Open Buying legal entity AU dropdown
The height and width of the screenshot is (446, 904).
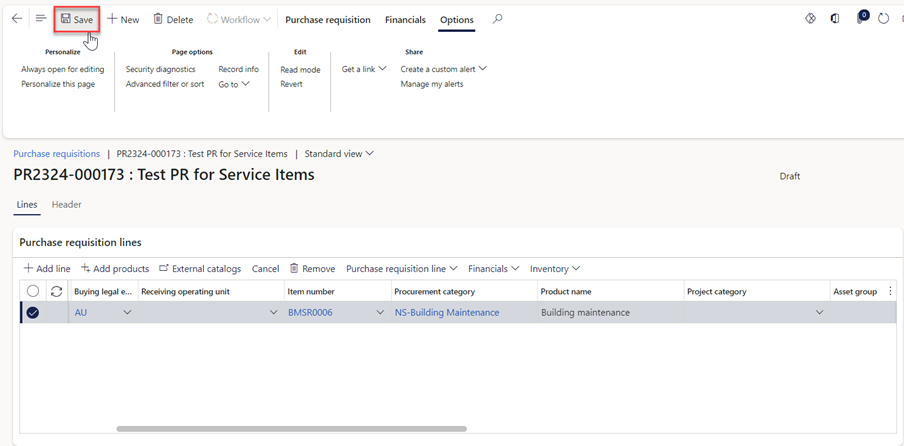[128, 312]
